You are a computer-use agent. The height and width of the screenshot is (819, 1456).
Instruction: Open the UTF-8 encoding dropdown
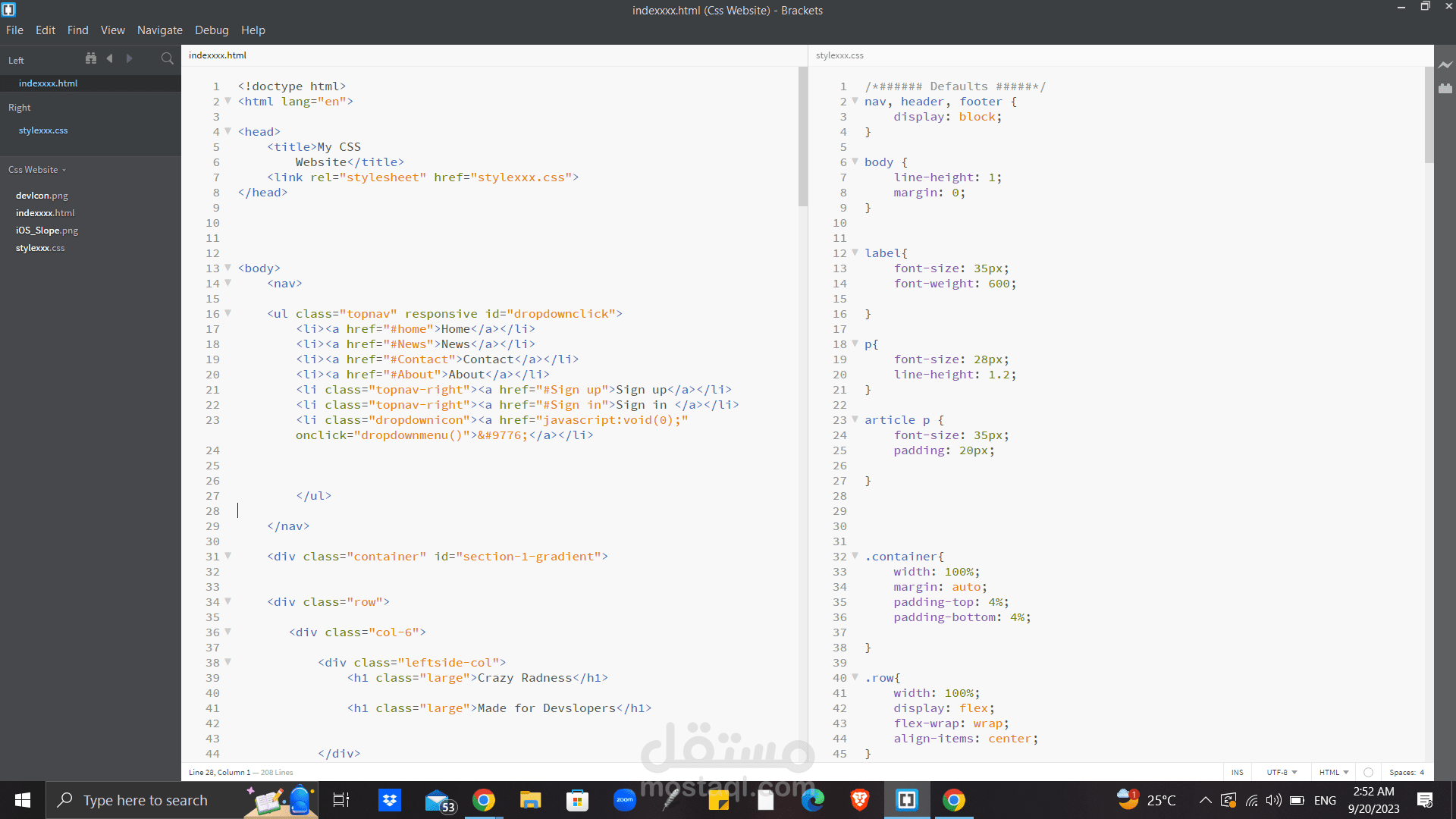1282,772
